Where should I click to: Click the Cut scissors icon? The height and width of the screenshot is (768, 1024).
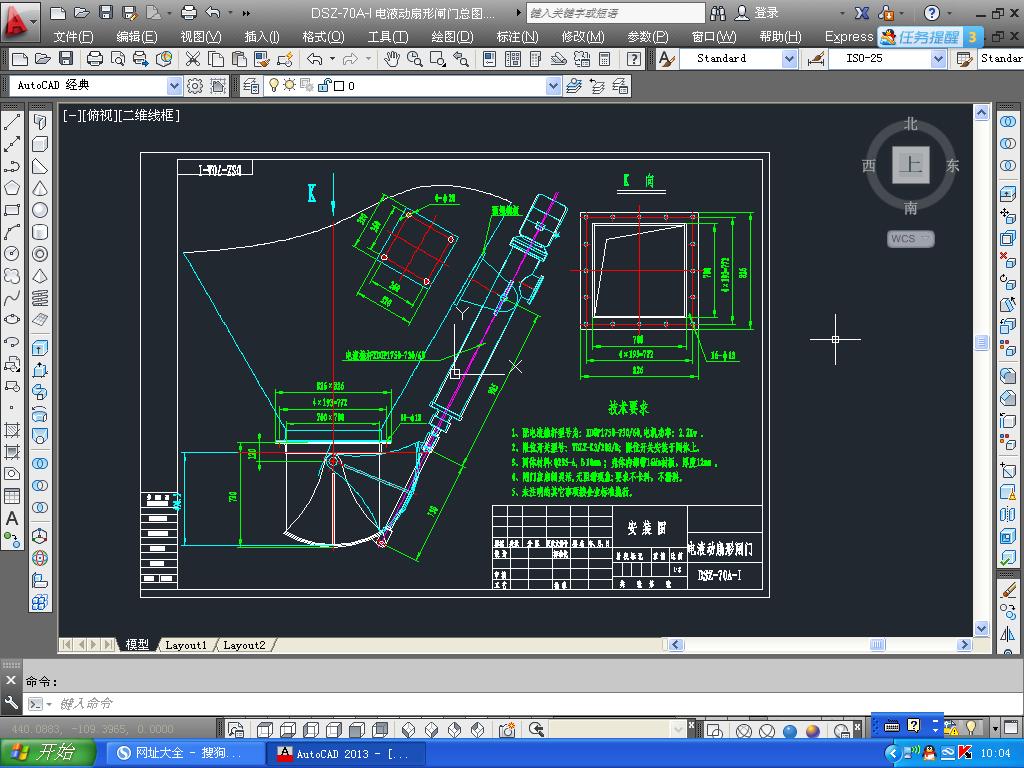coord(192,59)
